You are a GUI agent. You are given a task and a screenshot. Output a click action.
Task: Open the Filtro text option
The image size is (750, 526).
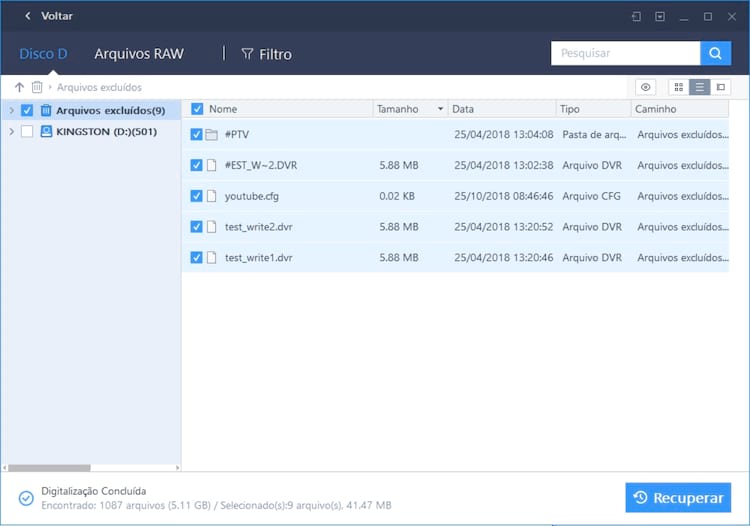(x=276, y=55)
